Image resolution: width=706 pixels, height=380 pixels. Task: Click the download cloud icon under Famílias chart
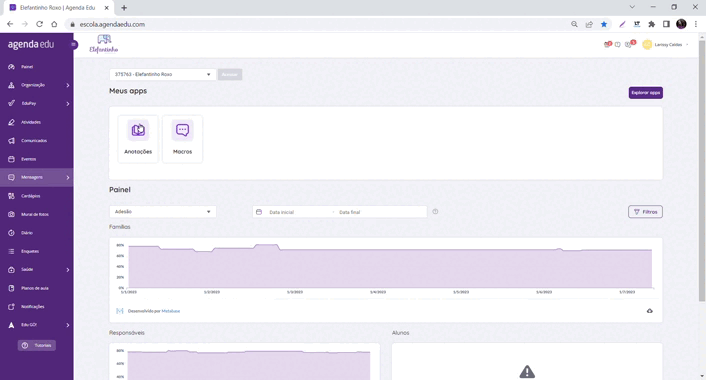click(x=649, y=311)
